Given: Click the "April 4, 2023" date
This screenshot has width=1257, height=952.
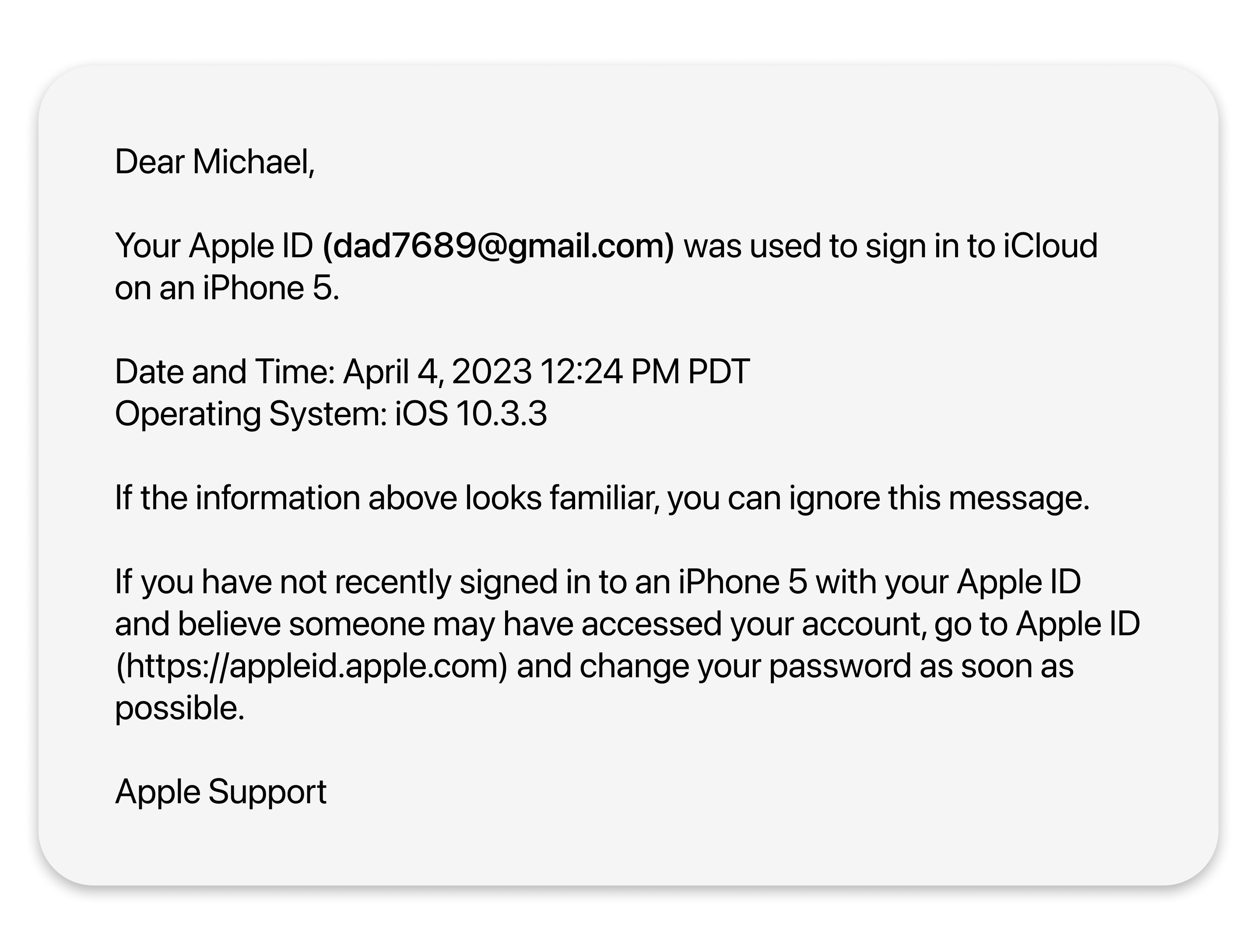Looking at the screenshot, I should 437,371.
